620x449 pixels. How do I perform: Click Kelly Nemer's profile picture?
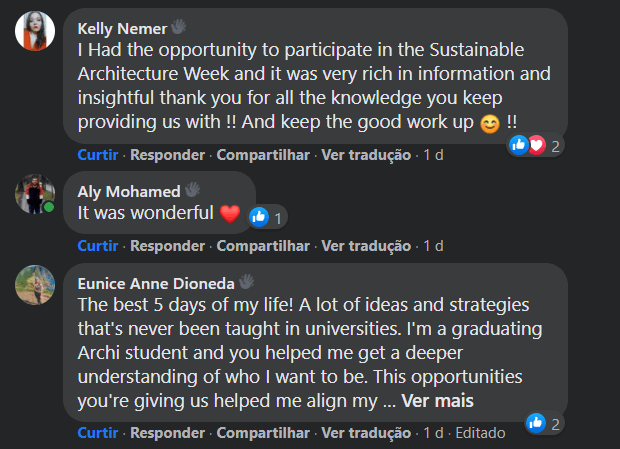point(35,31)
